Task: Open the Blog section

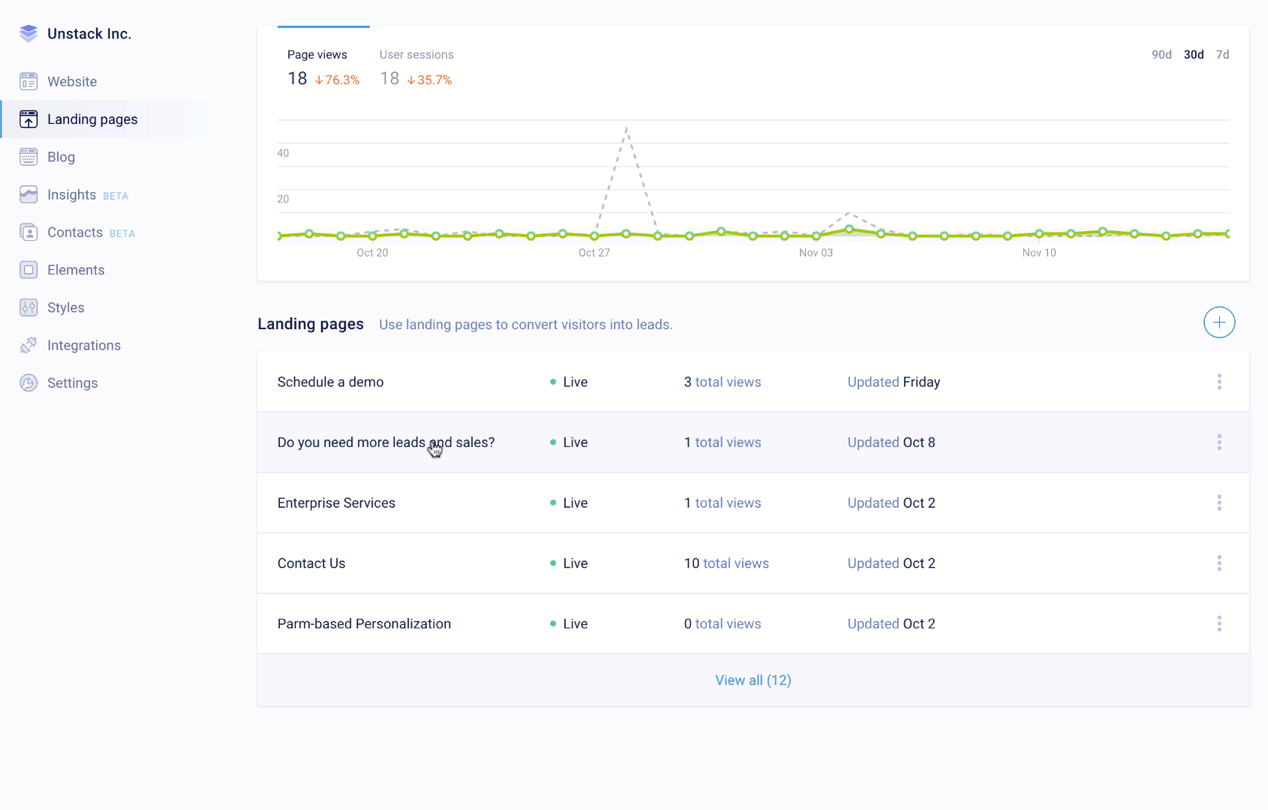Action: (x=60, y=156)
